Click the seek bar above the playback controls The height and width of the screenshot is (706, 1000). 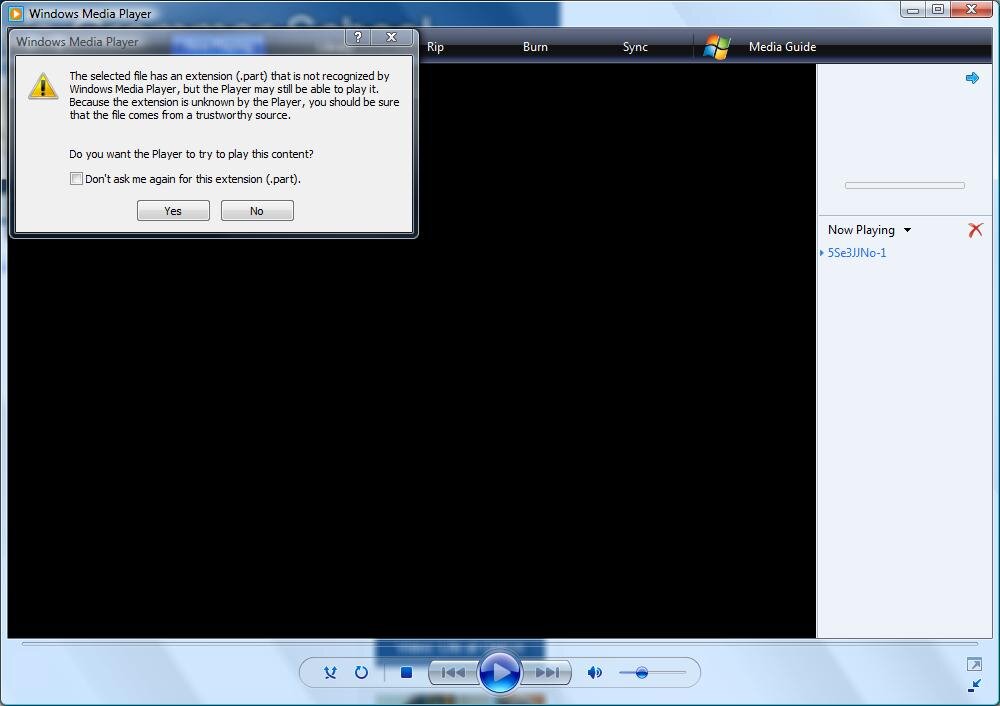click(x=499, y=644)
